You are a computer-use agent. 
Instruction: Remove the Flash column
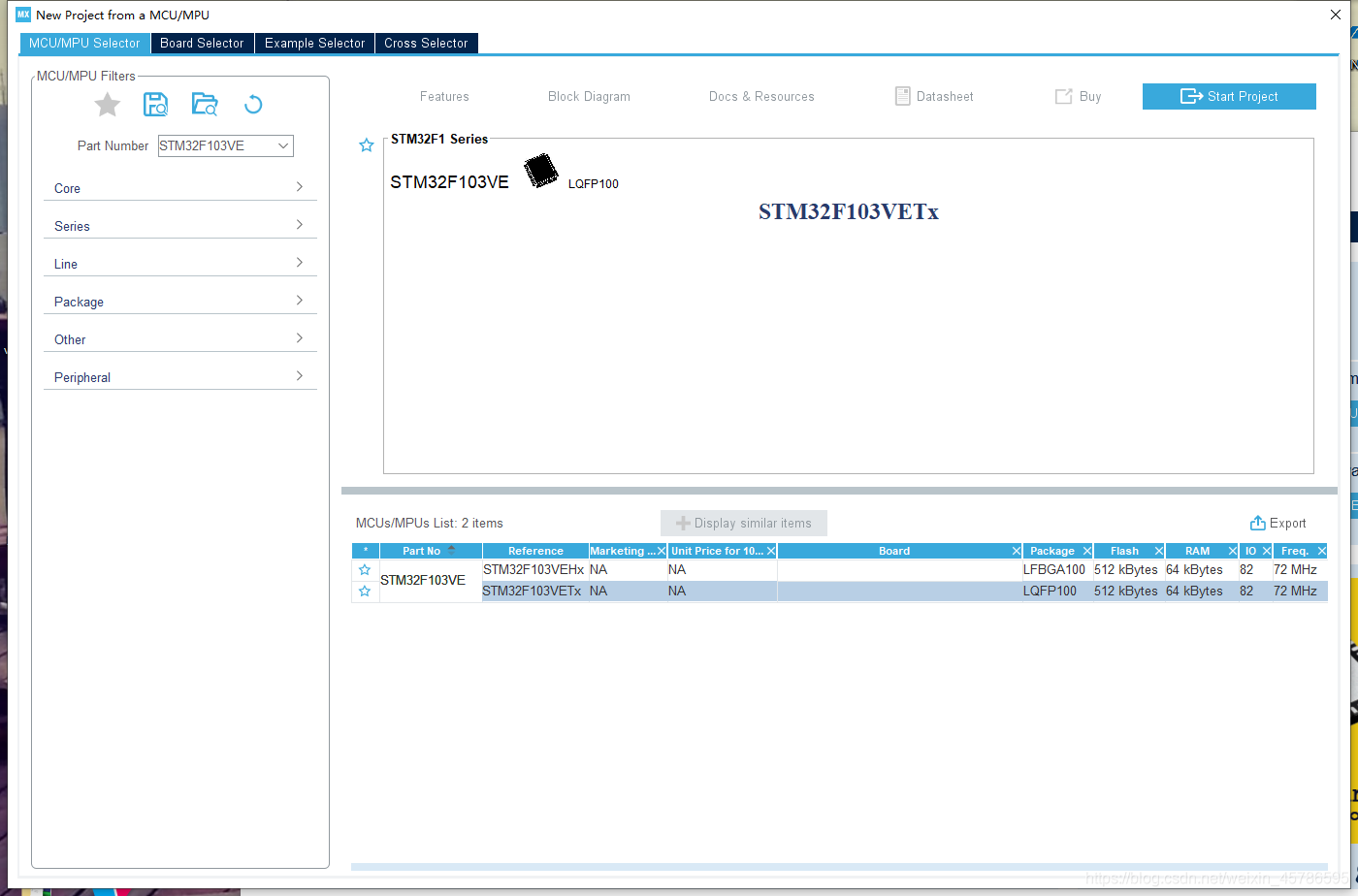(1158, 551)
